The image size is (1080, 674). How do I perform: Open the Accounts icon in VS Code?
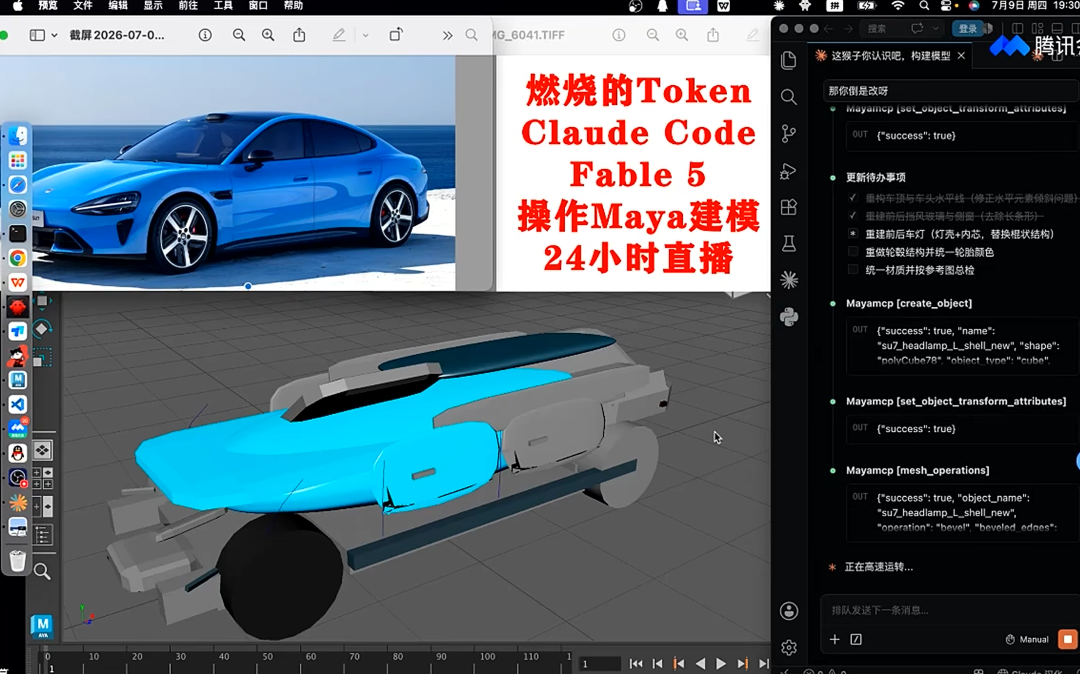click(789, 611)
